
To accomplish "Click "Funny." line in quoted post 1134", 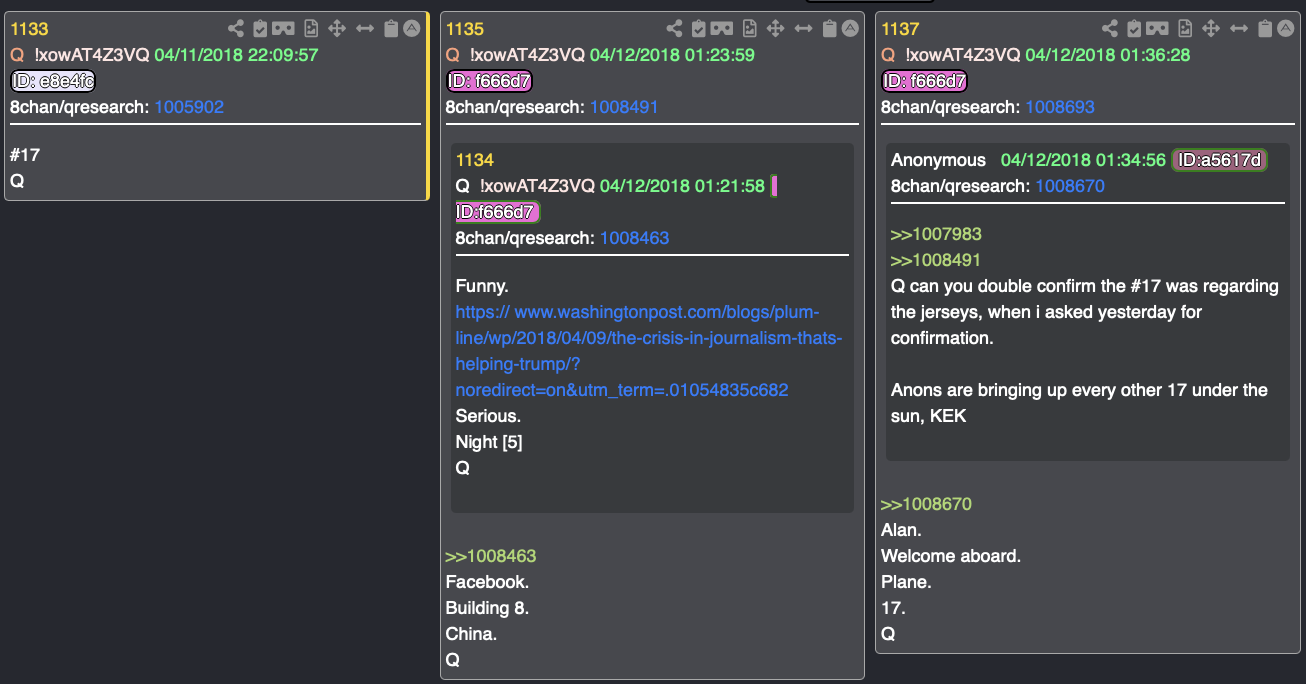I will pyautogui.click(x=483, y=286).
